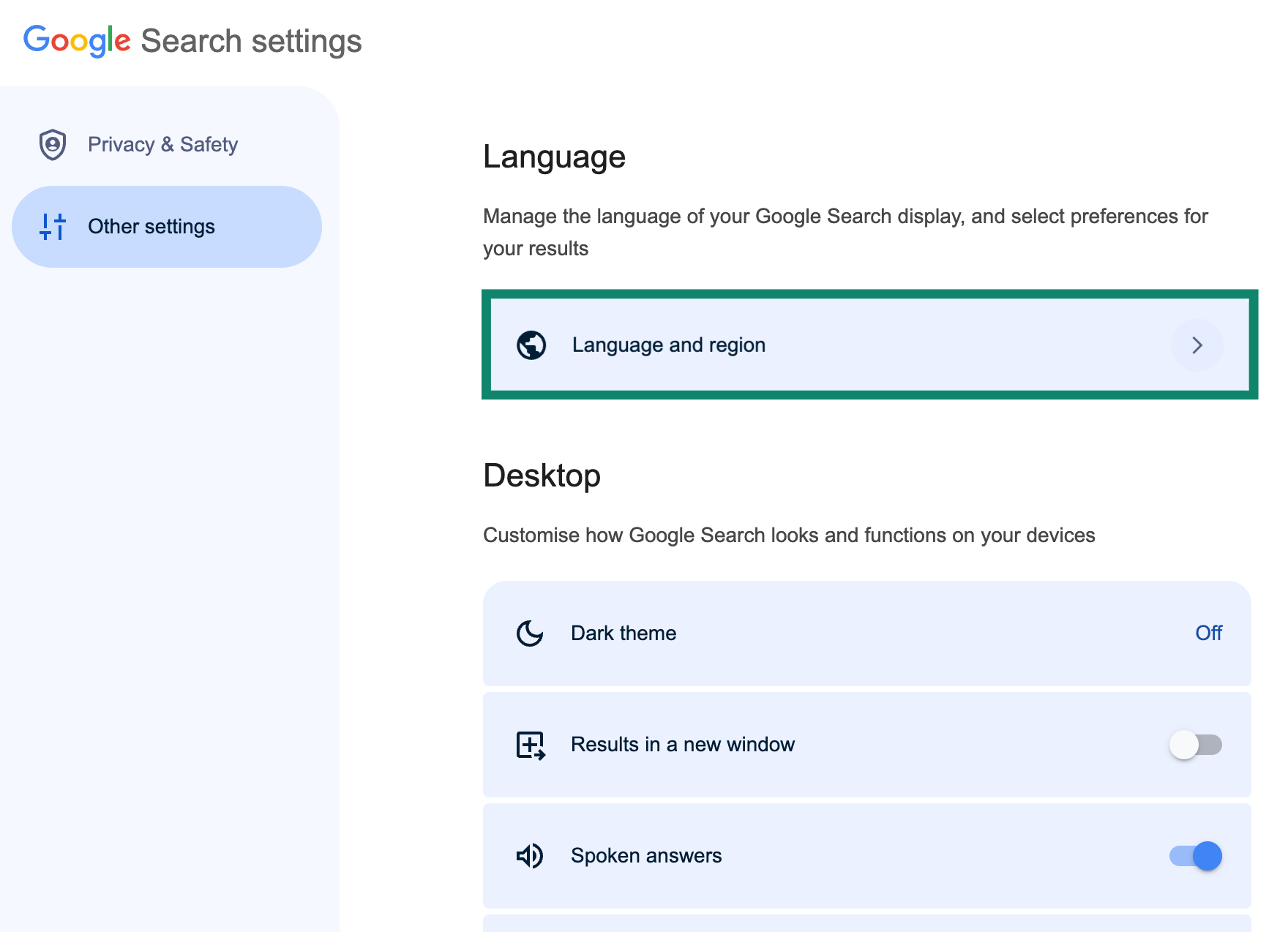Click the Results in a new window label

(683, 745)
